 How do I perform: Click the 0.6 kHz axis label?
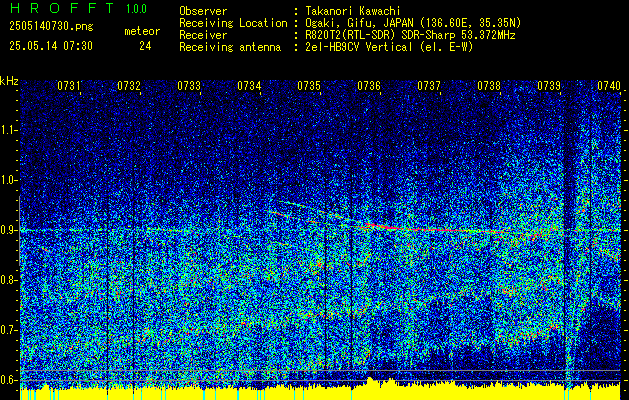[x=8, y=380]
